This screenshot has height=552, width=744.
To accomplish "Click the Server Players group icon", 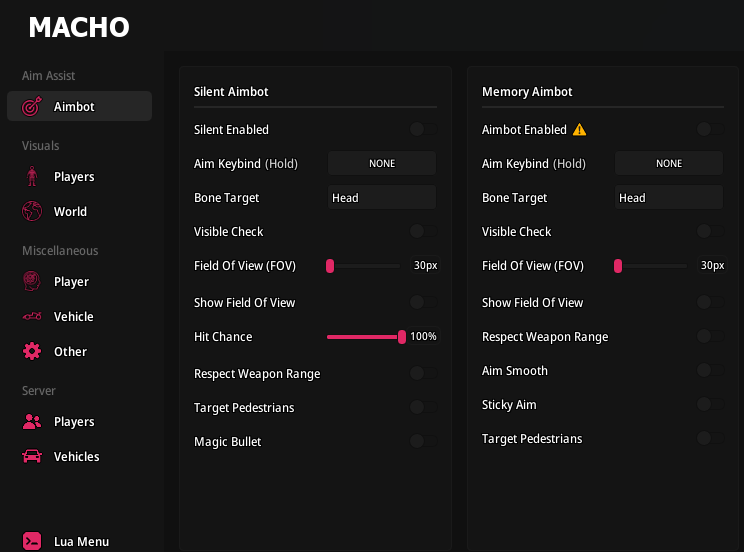I will click(32, 422).
